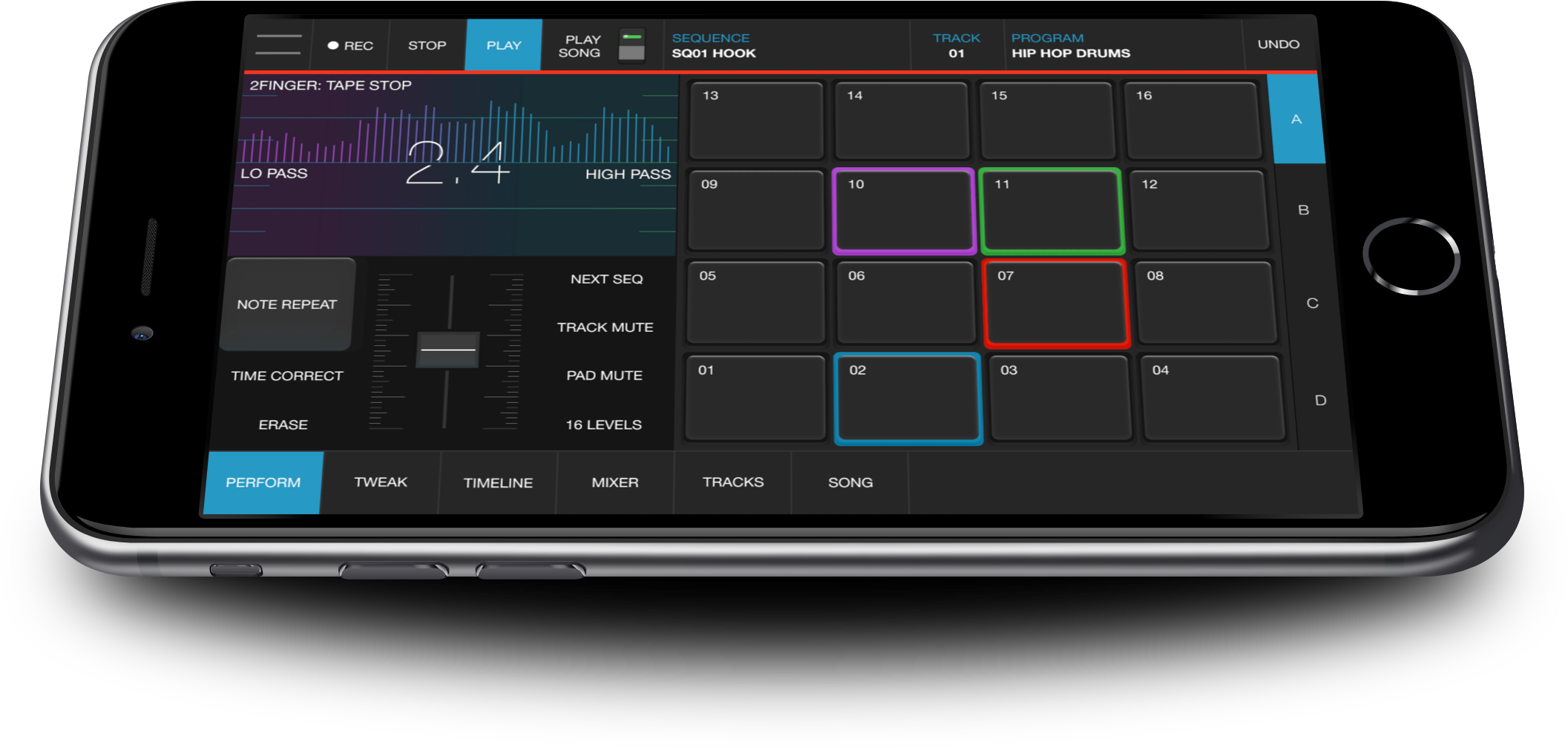This screenshot has width=1568, height=748.
Task: Open the Track 01 selector
Action: tap(957, 45)
